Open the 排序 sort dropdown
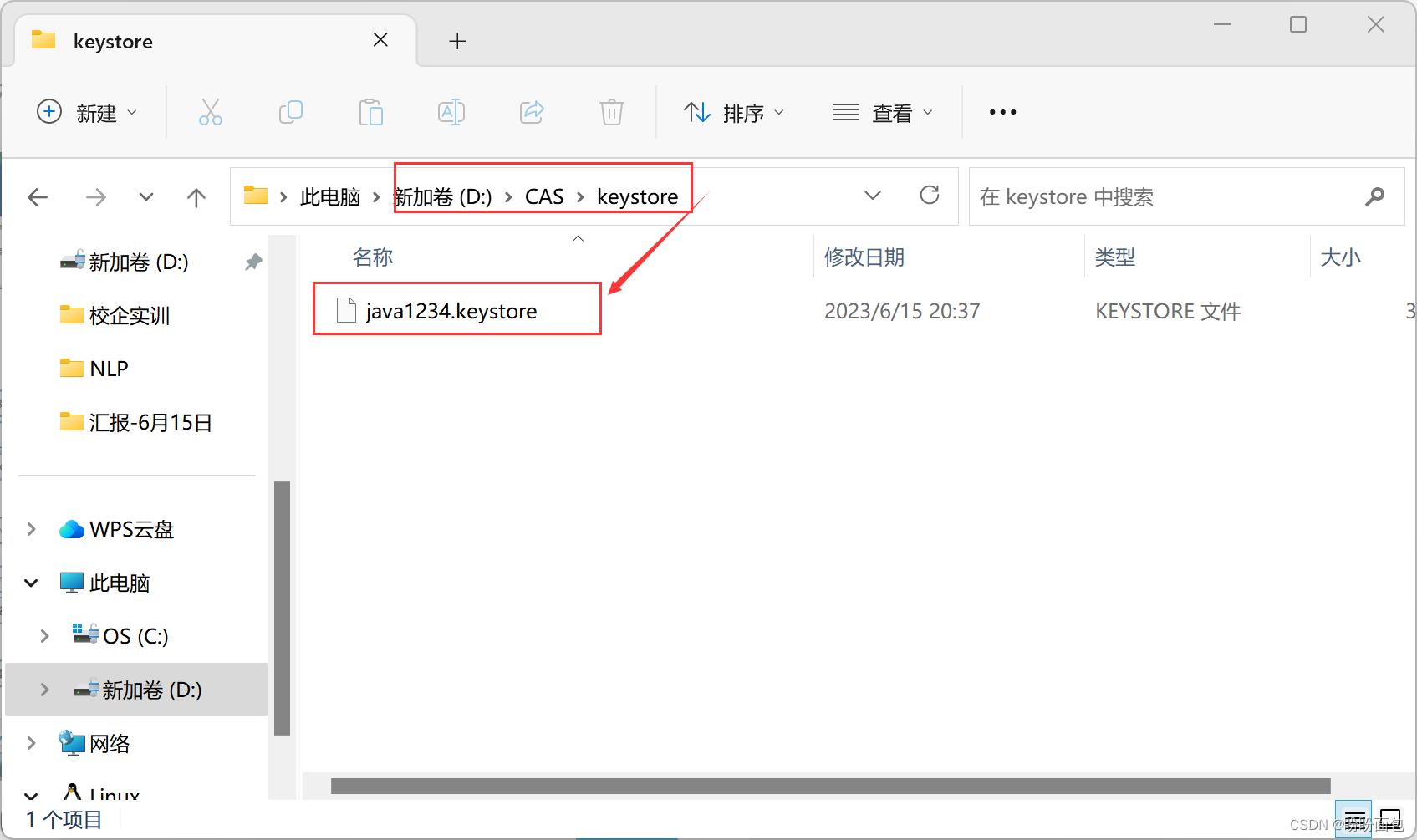1417x840 pixels. pos(734,112)
